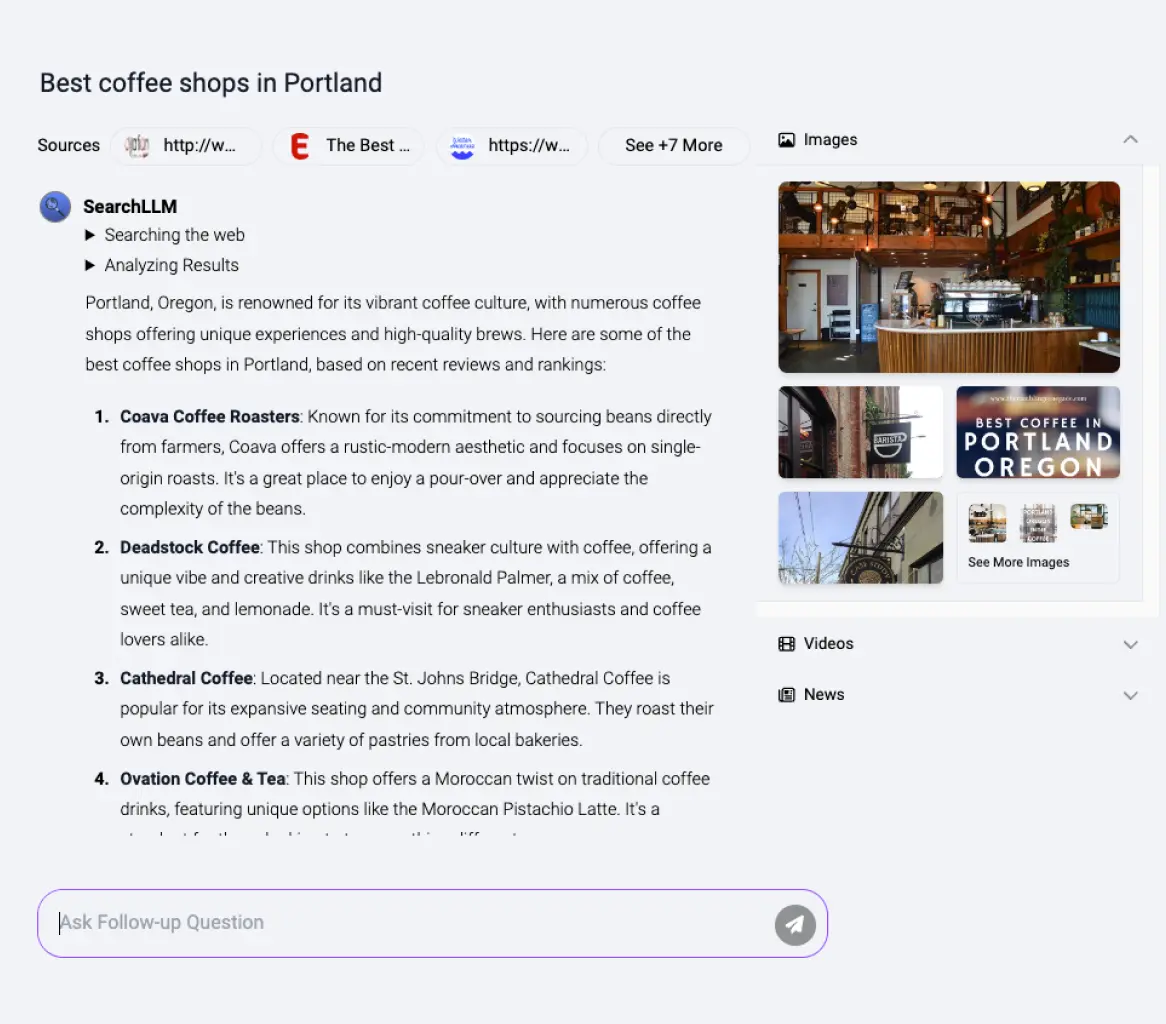1166x1024 pixels.
Task: Expand the Analyzing Results step
Action: pos(91,265)
